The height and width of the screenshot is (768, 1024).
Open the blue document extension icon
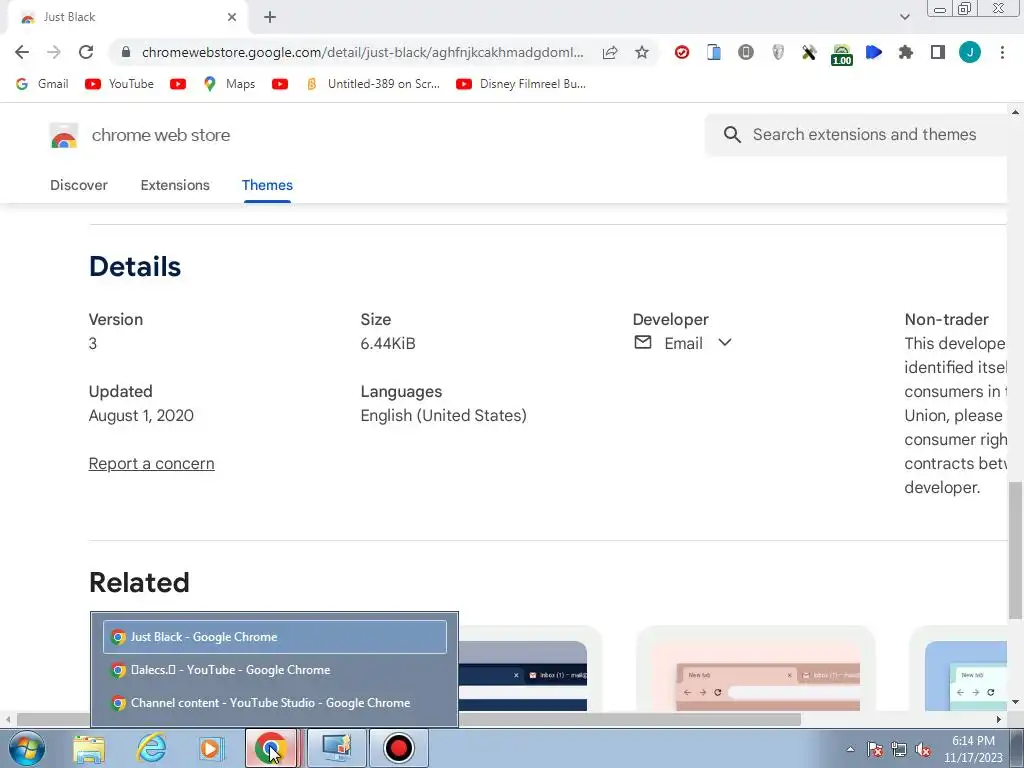click(714, 52)
